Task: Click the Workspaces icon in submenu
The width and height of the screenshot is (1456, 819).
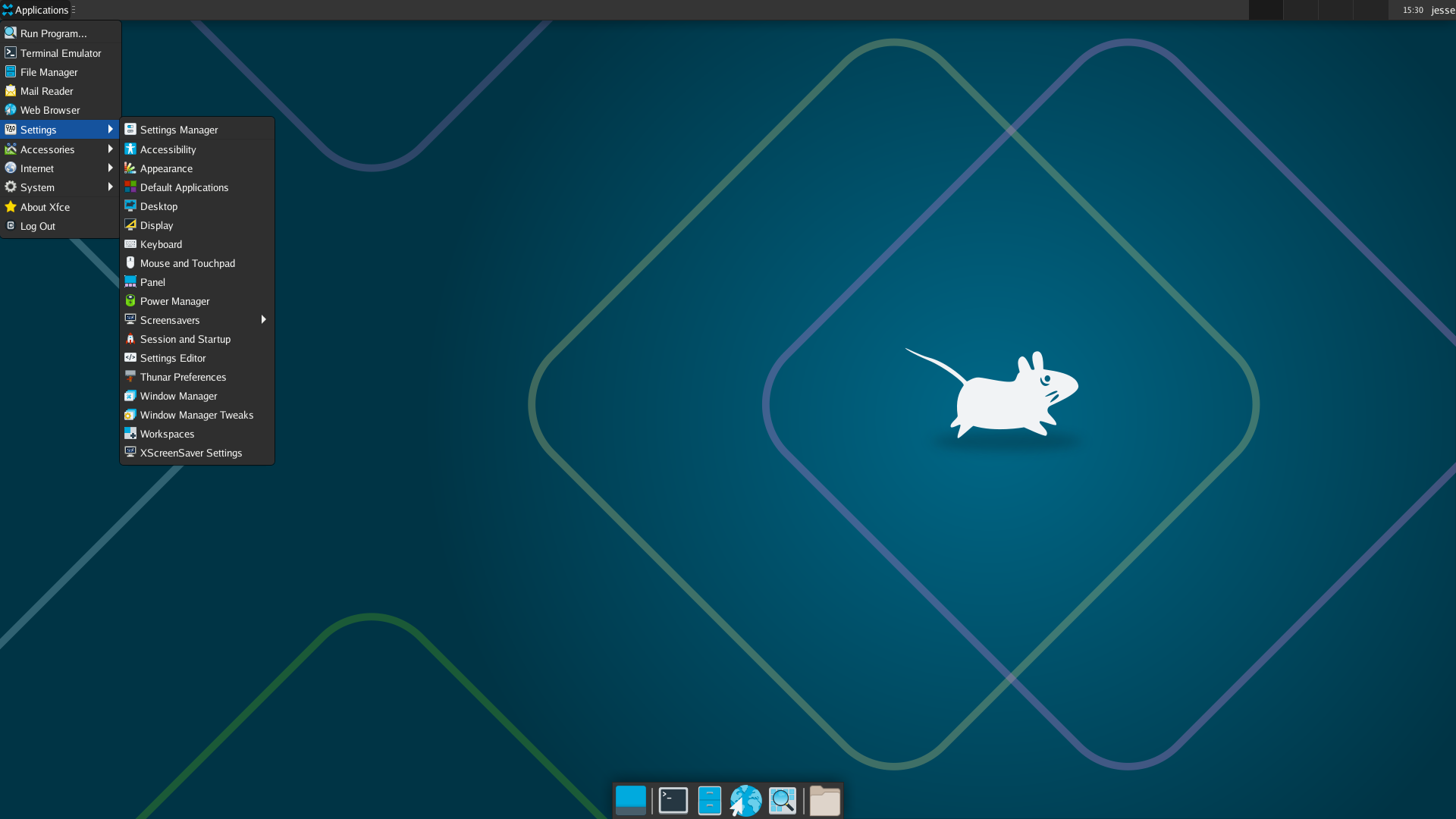Action: pos(130,434)
